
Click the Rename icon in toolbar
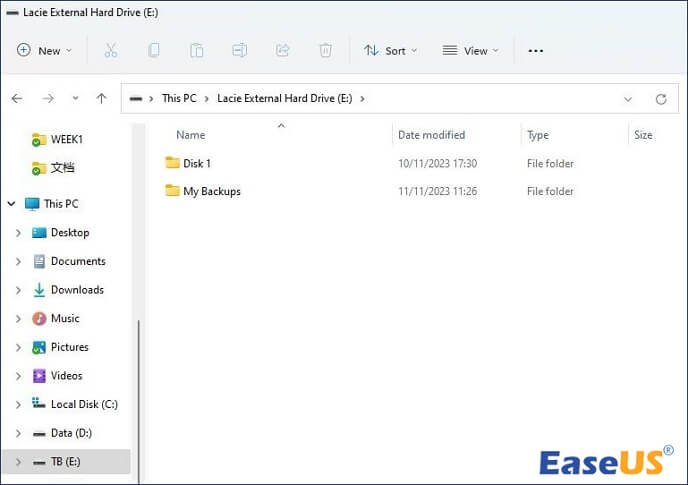tap(240, 50)
